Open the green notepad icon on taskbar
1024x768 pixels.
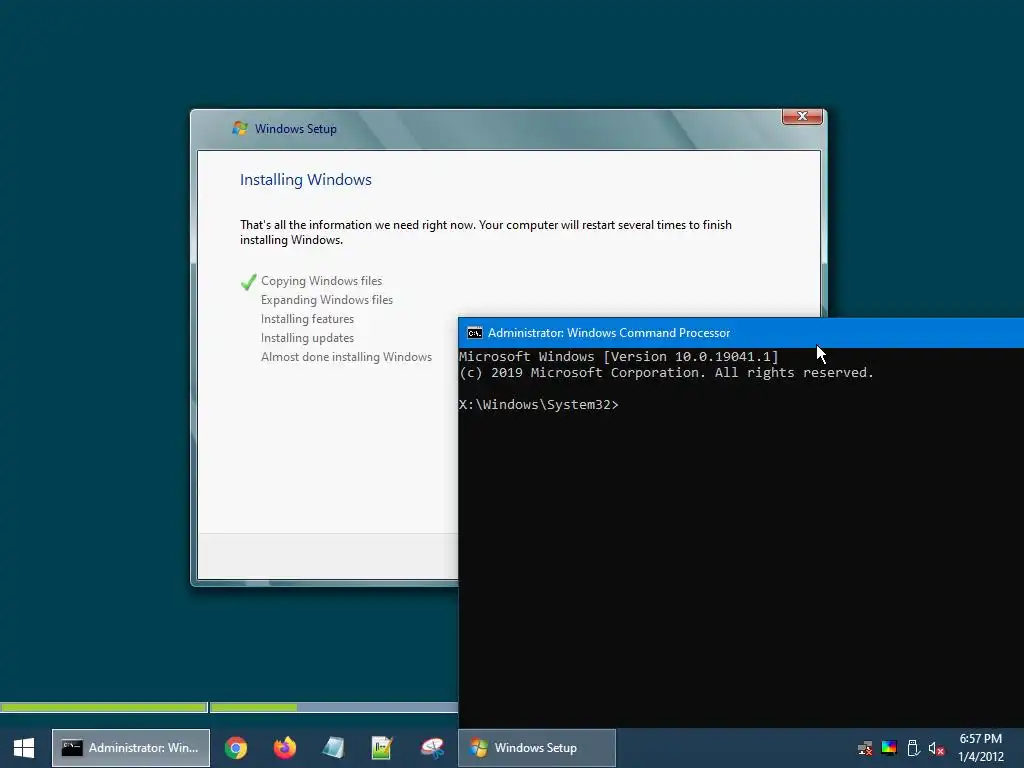[381, 748]
